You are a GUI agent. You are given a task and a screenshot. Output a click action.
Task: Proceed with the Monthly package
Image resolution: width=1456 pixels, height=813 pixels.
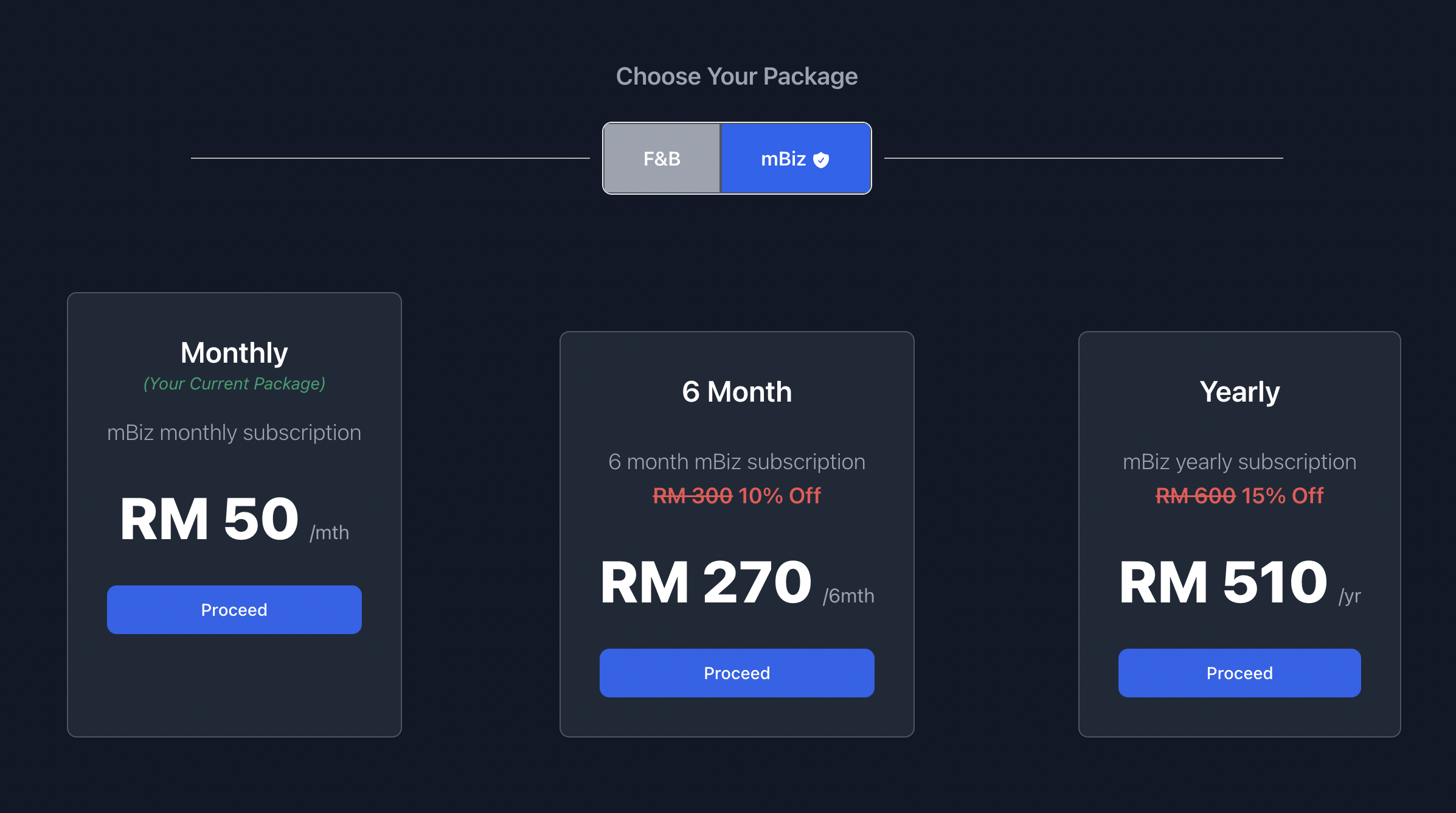point(234,610)
